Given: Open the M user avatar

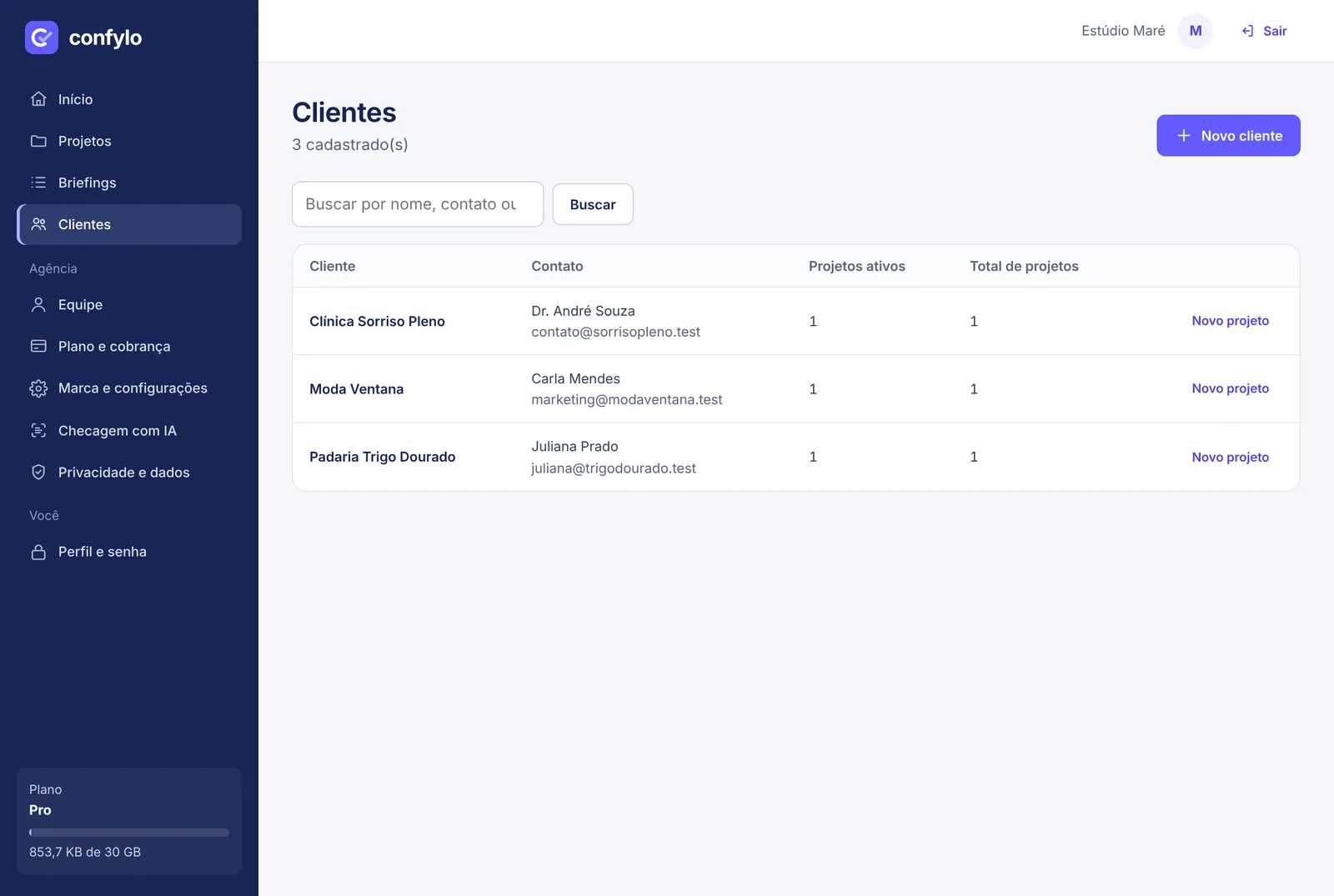Looking at the screenshot, I should tap(1196, 31).
